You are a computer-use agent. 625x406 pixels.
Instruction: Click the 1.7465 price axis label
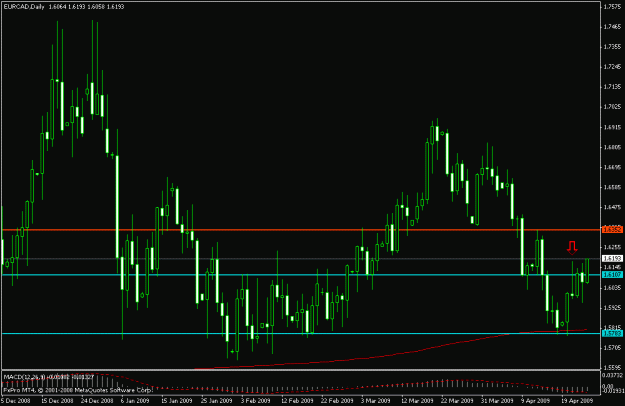click(x=613, y=27)
